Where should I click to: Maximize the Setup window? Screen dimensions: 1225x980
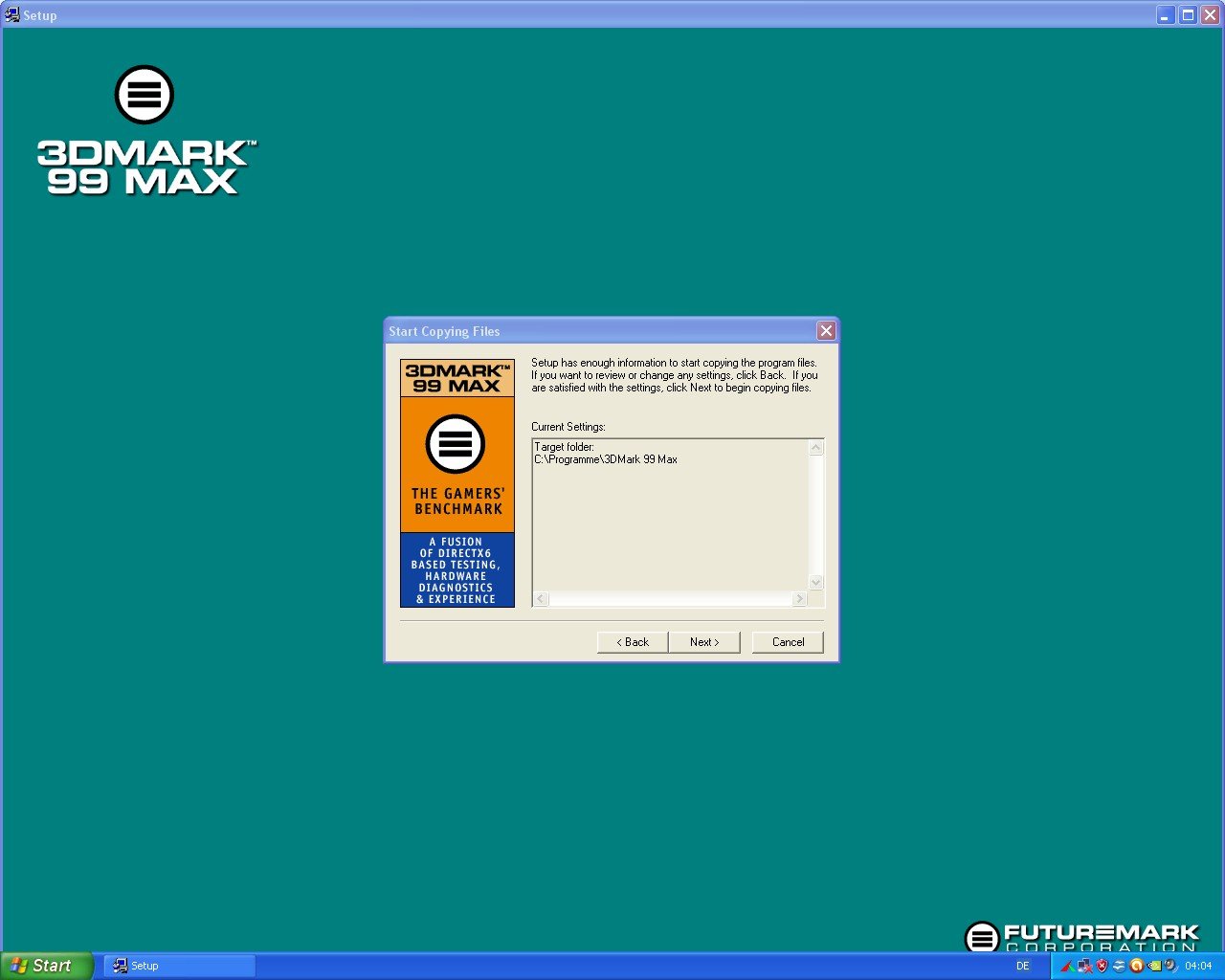tap(1188, 14)
